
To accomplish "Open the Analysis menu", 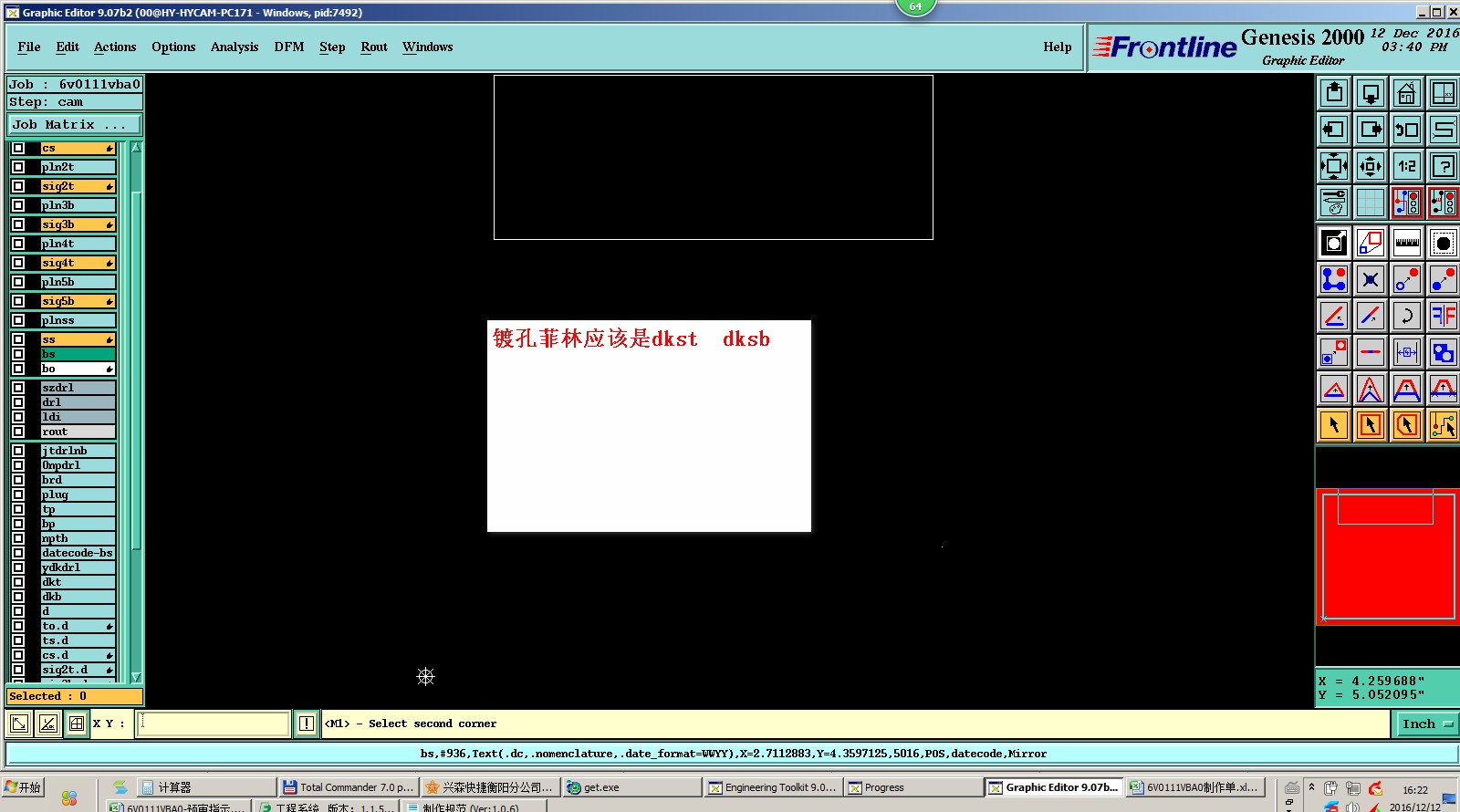I will [x=235, y=47].
